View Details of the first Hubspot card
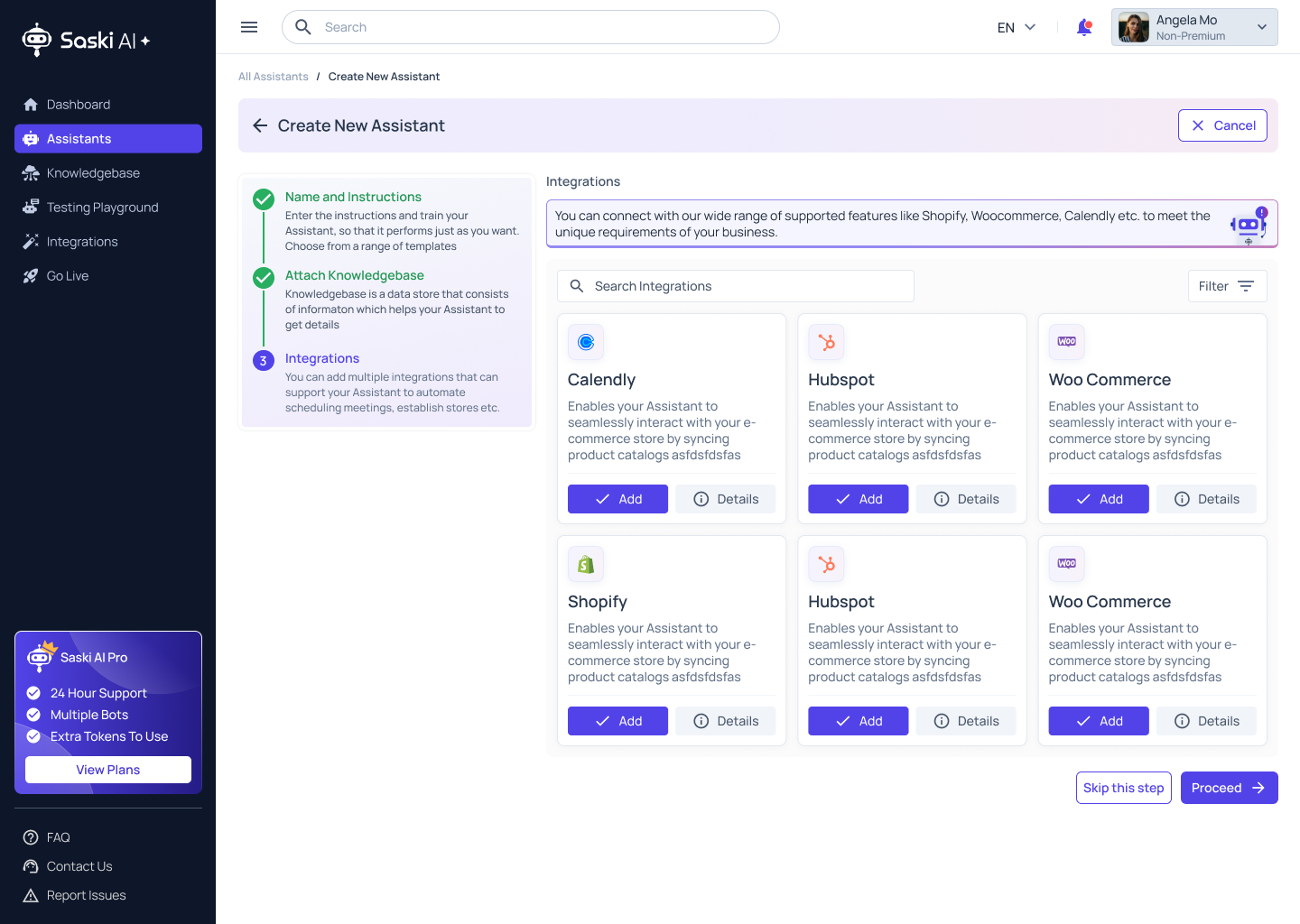 tap(966, 499)
